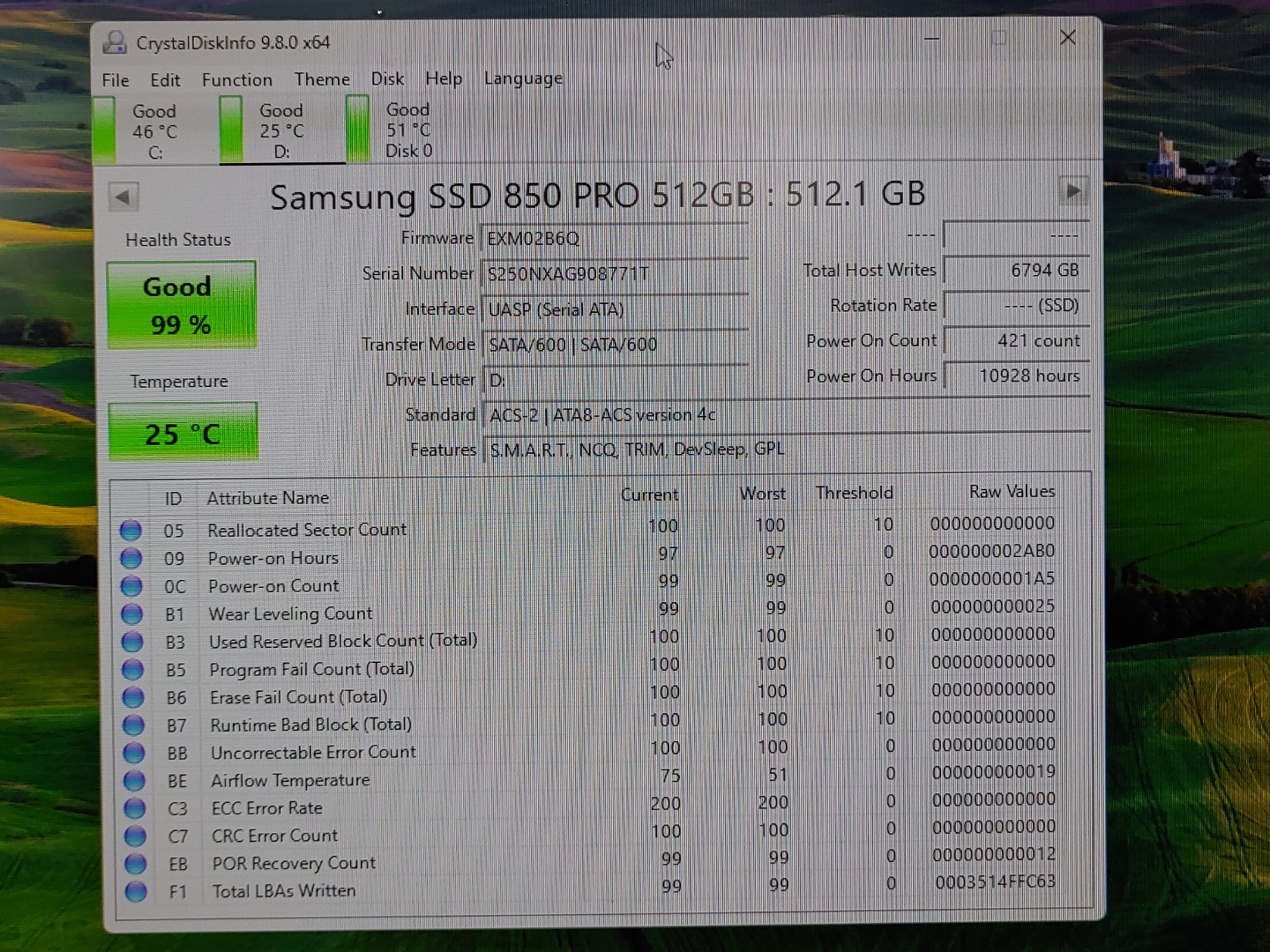Click the status dot for Wear Leveling Count
The height and width of the screenshot is (952, 1270).
(x=132, y=614)
